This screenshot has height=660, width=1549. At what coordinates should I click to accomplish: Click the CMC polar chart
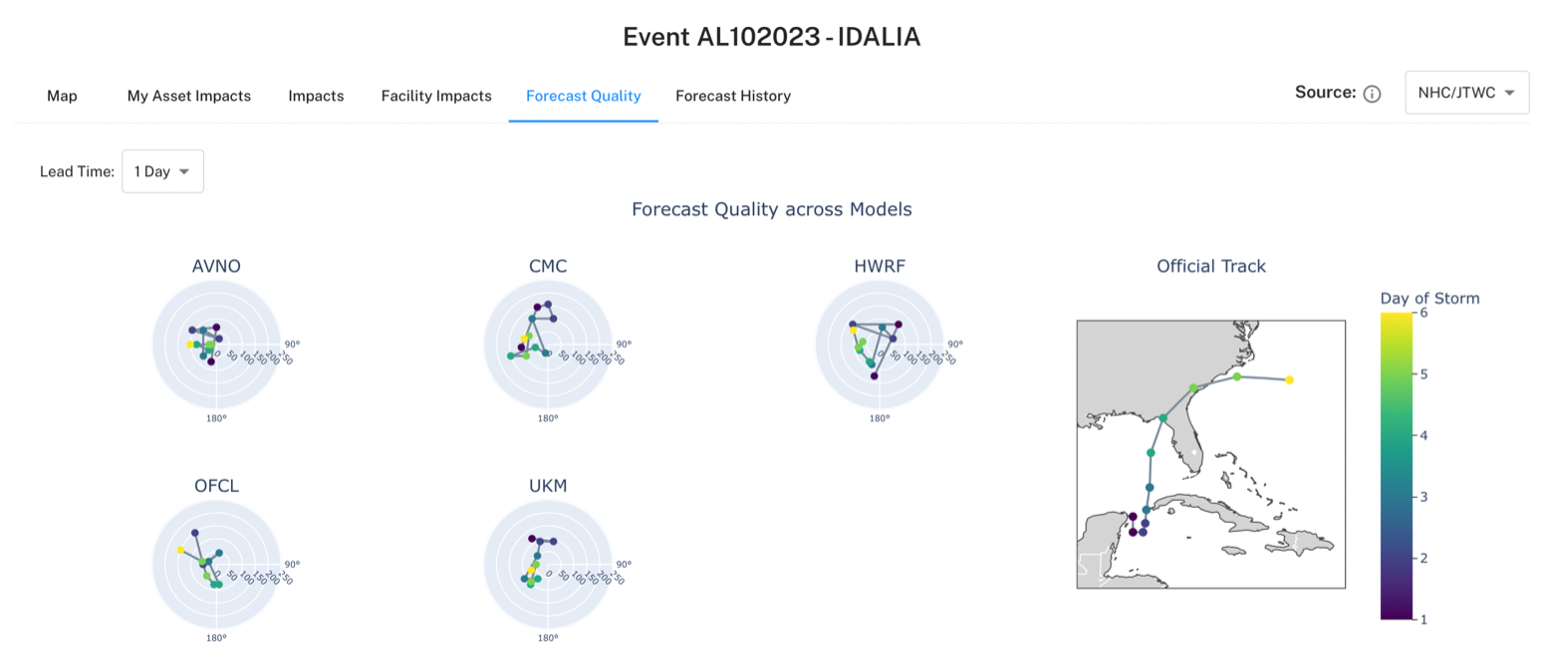tap(547, 344)
